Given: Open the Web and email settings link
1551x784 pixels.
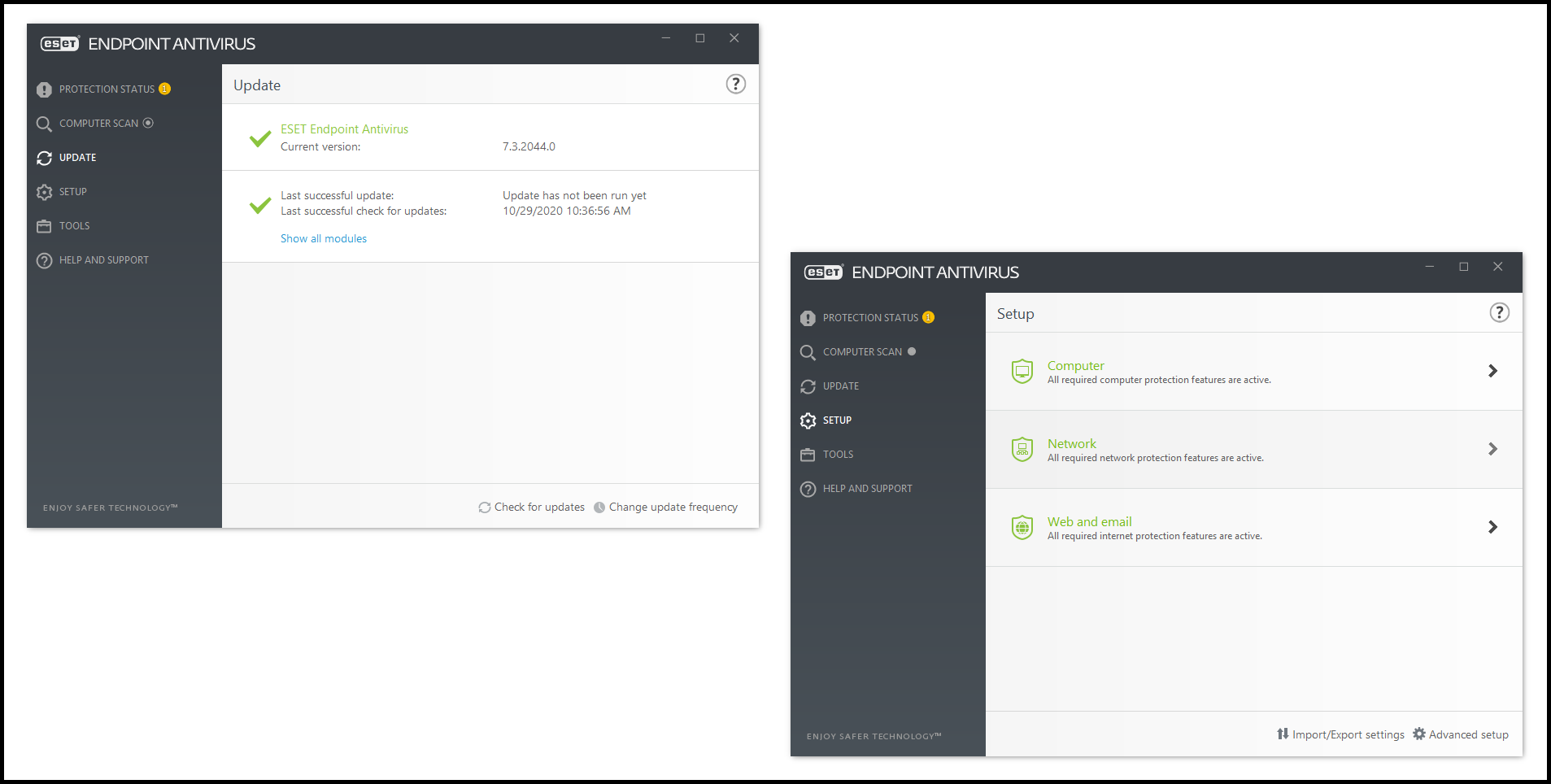Looking at the screenshot, I should (1089, 522).
